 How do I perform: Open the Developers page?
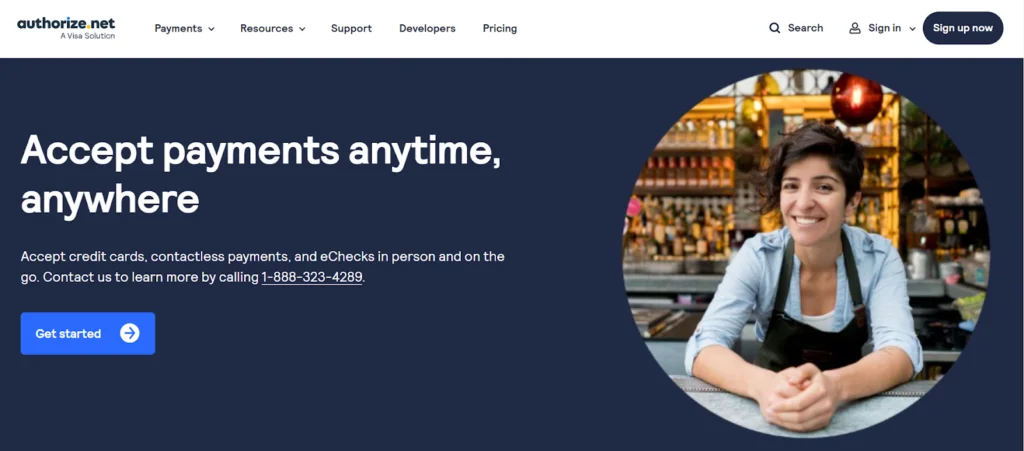point(427,28)
